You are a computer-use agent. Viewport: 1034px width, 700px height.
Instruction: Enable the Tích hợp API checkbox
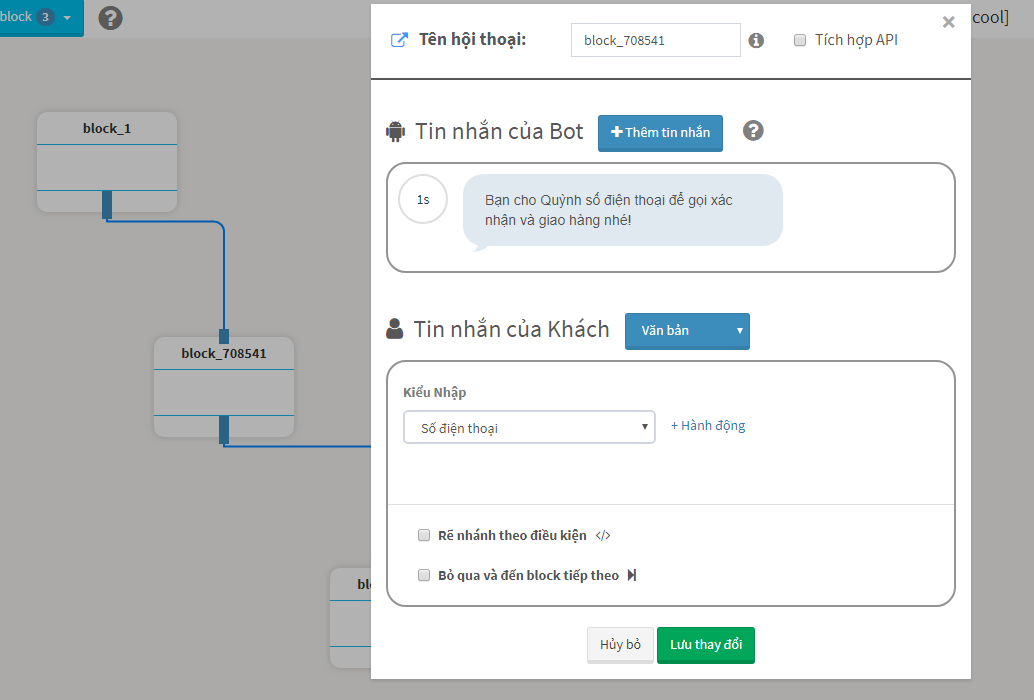(800, 40)
